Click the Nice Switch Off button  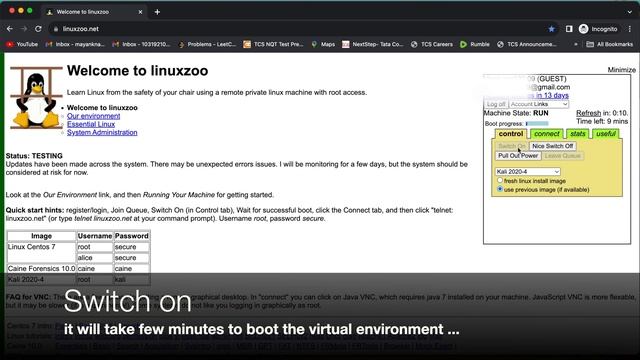coord(553,146)
